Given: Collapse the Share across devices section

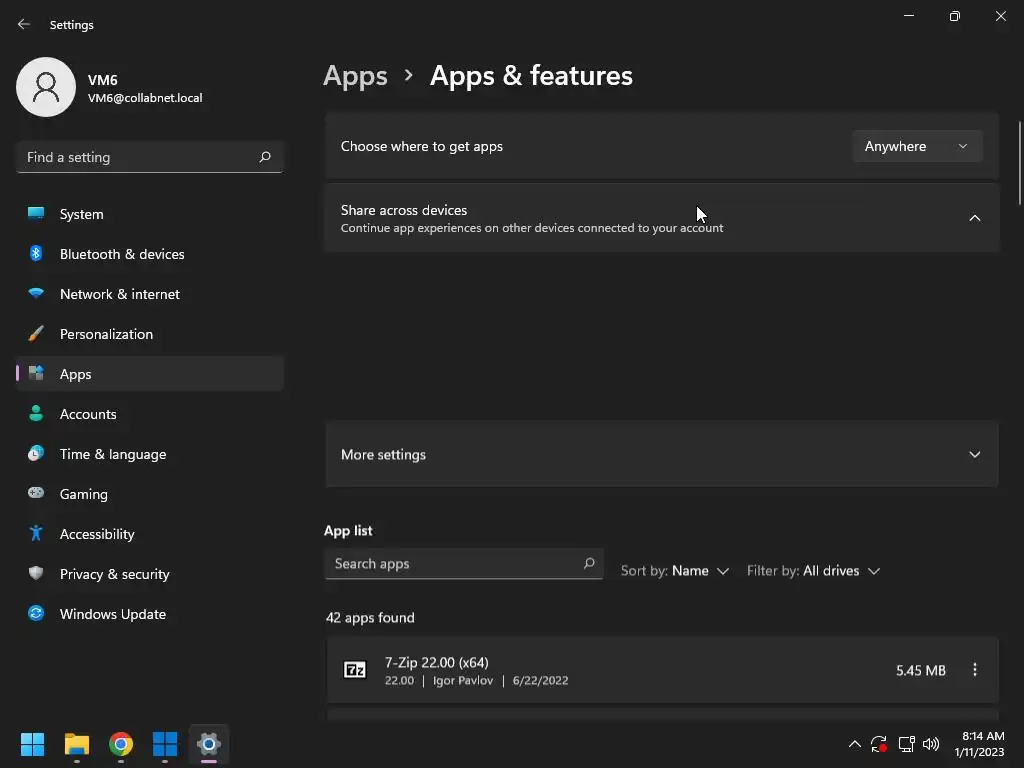Looking at the screenshot, I should click(974, 218).
